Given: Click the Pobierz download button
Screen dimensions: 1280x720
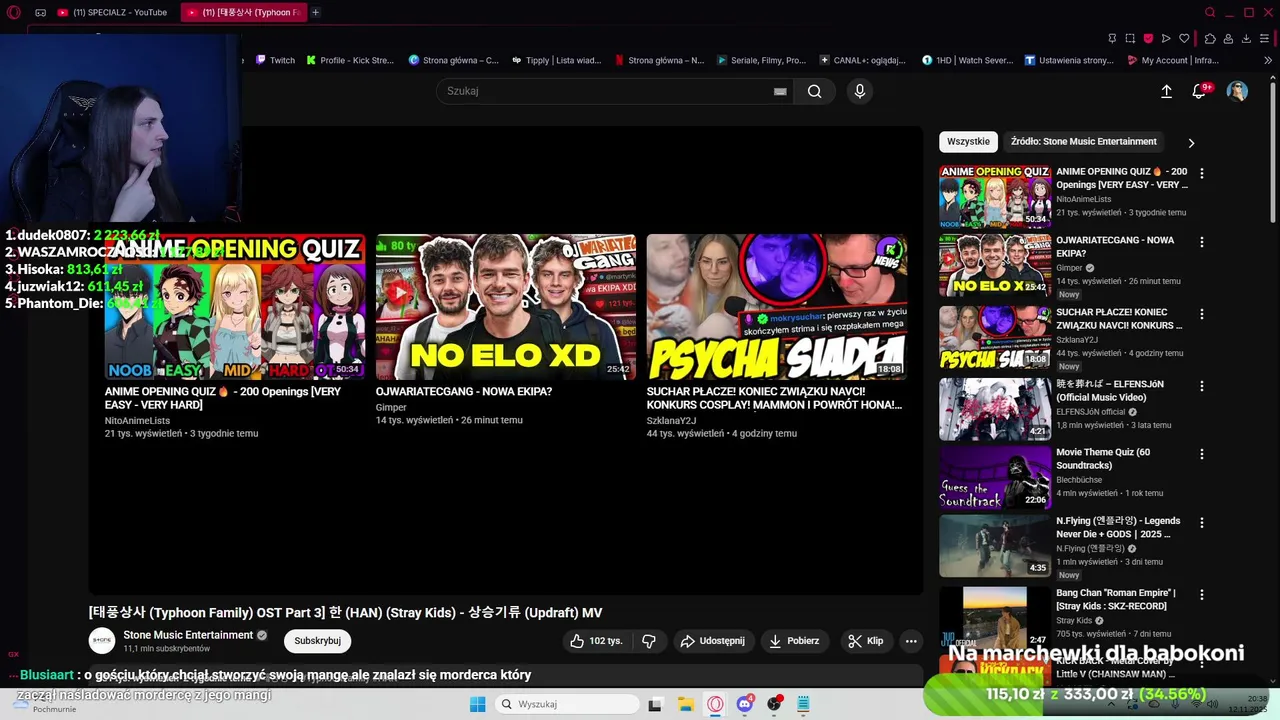Looking at the screenshot, I should (x=794, y=641).
